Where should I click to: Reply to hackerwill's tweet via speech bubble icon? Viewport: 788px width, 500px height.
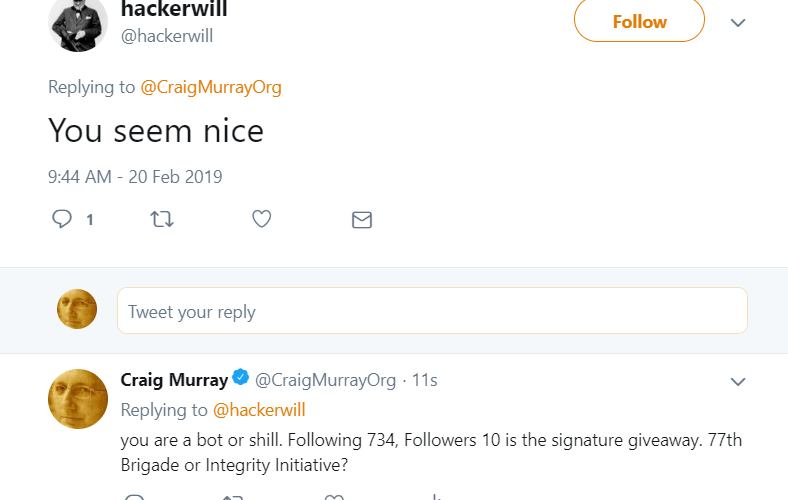pos(62,219)
